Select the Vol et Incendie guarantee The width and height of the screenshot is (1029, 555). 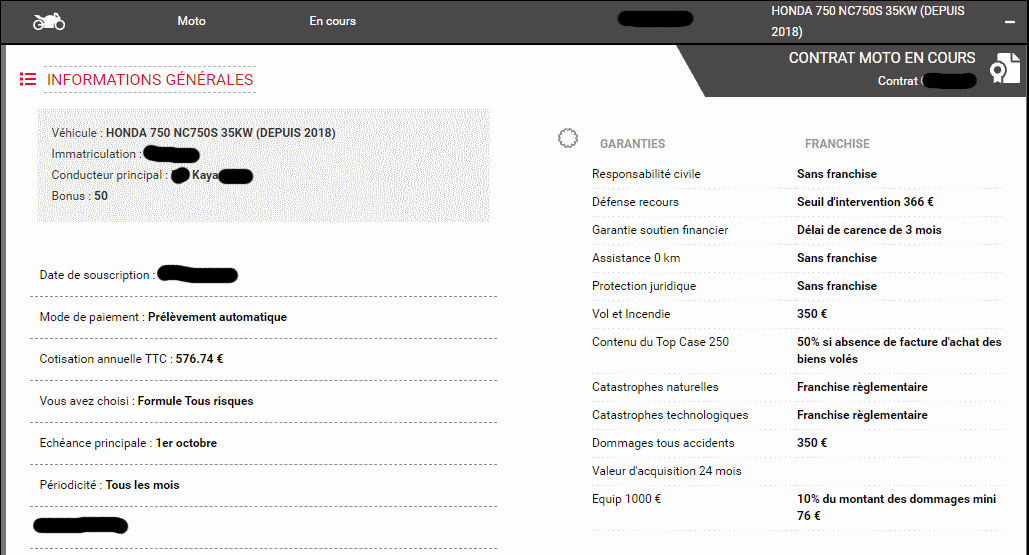631,314
